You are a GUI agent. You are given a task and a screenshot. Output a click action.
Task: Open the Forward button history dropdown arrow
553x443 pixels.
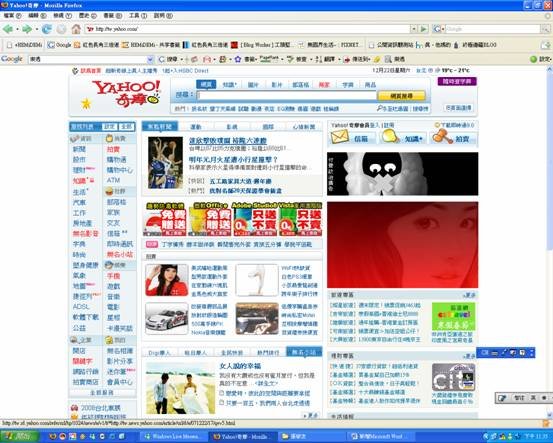pyautogui.click(x=36, y=29)
